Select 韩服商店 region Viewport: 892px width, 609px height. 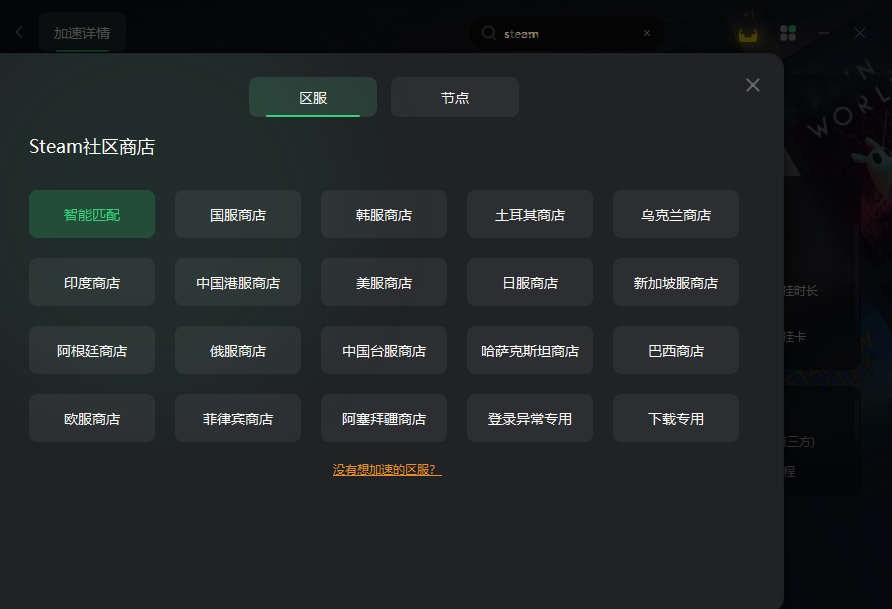point(383,214)
